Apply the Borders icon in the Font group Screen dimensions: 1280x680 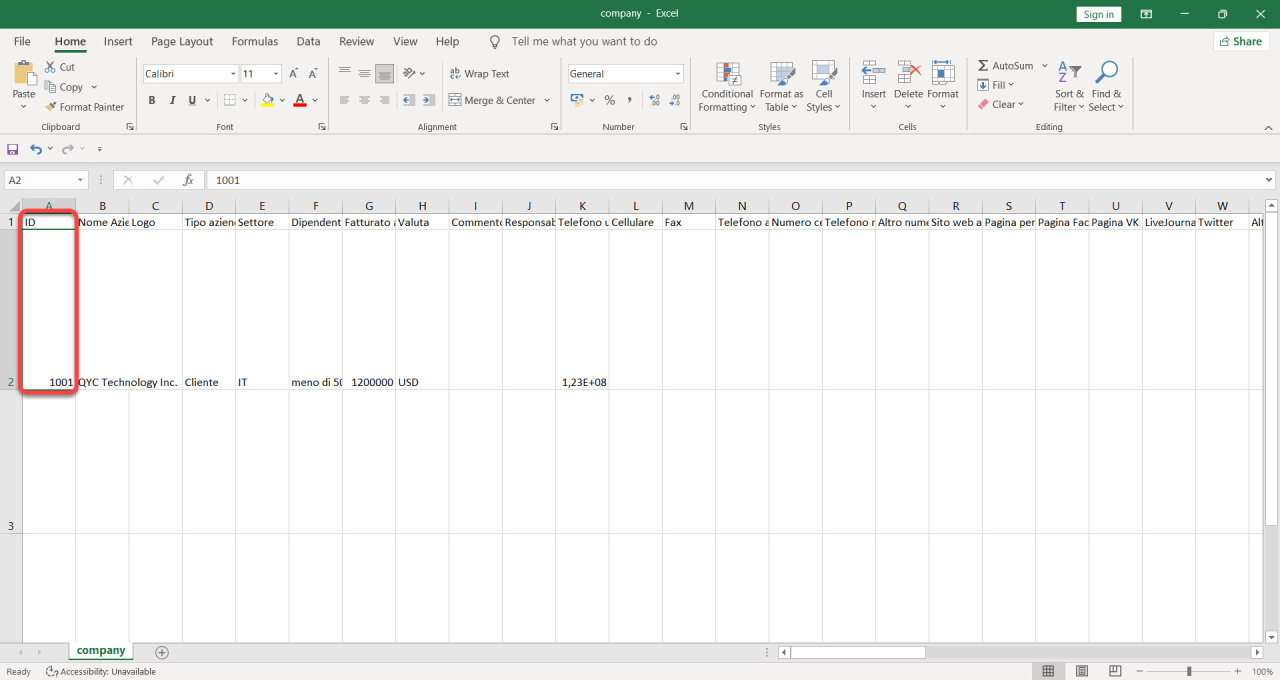click(229, 100)
